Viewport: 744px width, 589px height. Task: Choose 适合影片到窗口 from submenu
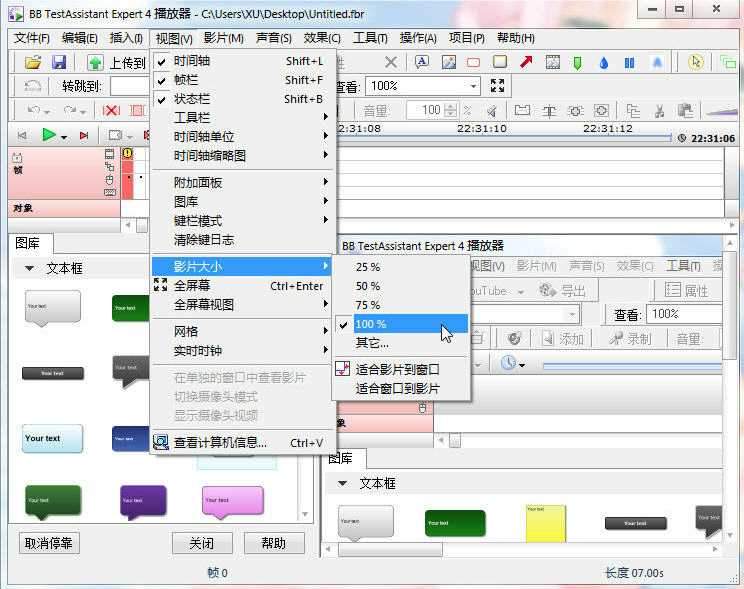(x=397, y=369)
